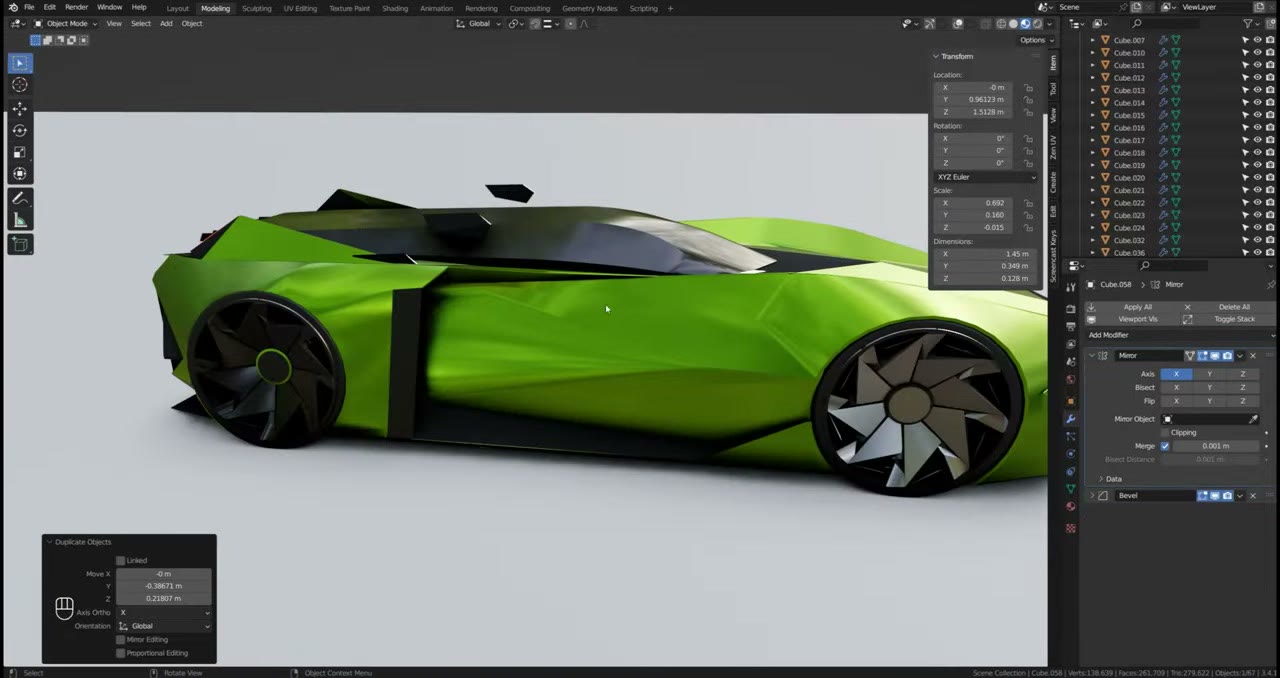Open the Modifiers properties tab (wrench)
Screen dimensions: 1280x678
[x=1071, y=419]
